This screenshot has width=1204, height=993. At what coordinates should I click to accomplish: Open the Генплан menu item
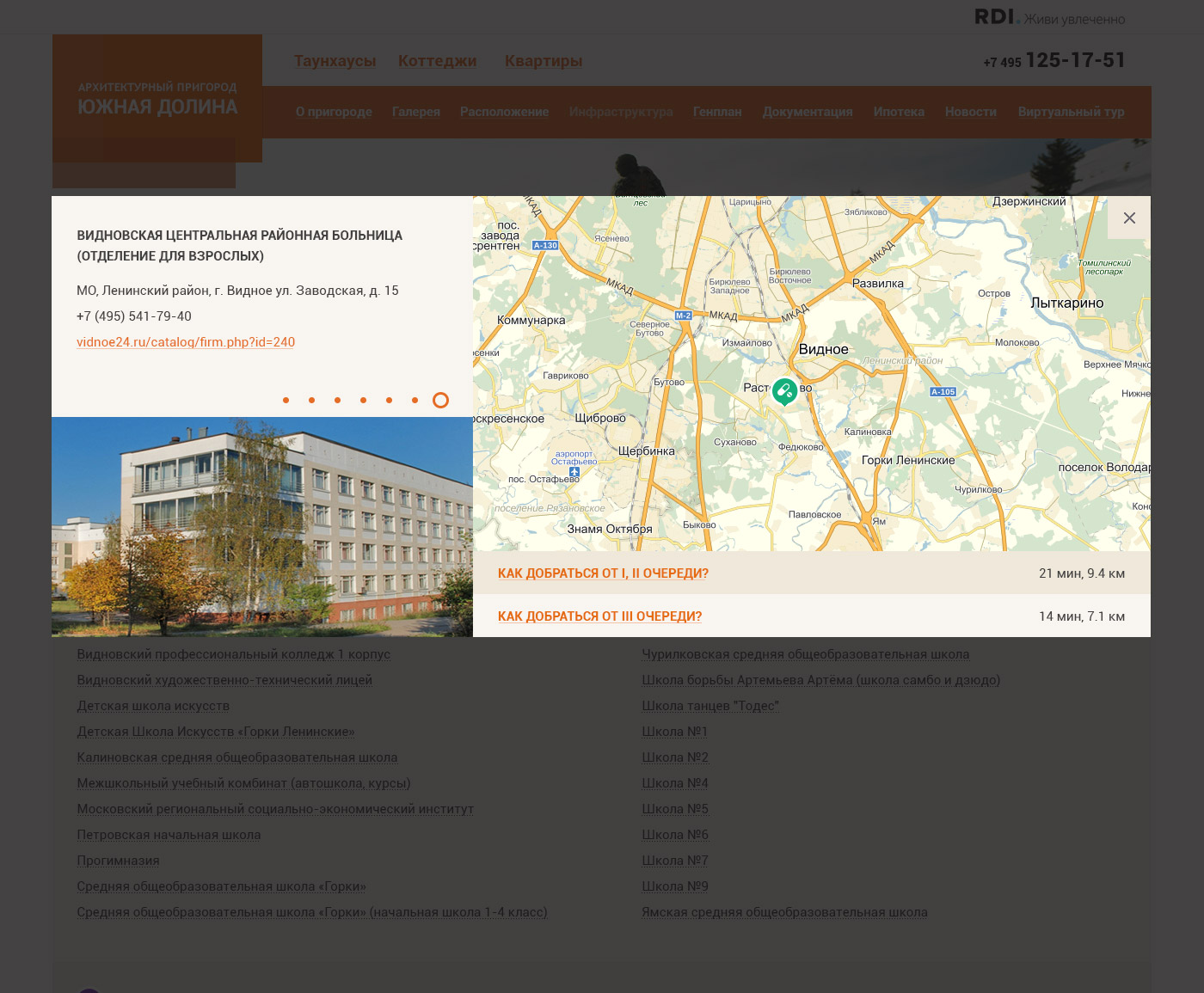[717, 112]
